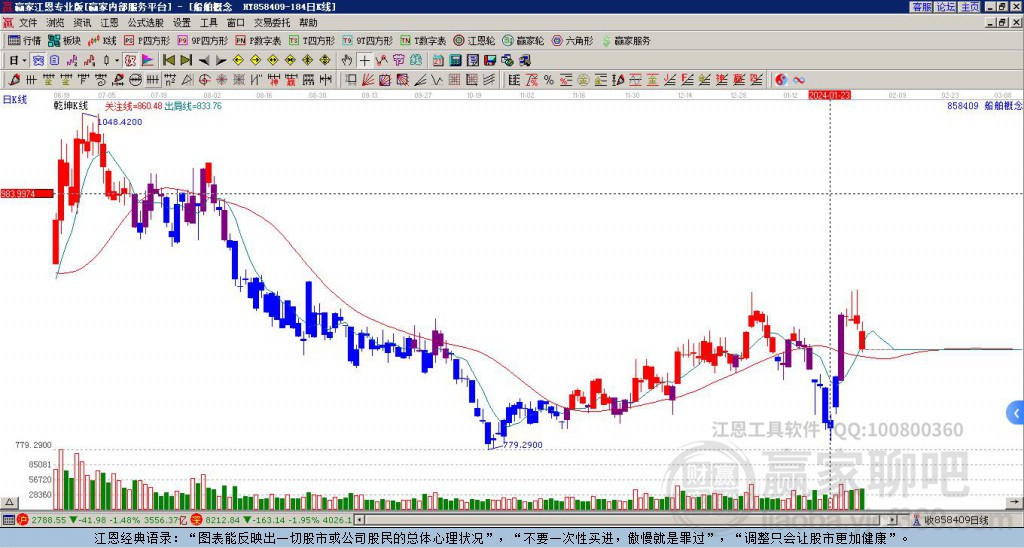Open the 六角形 hexagon tool
1024x548 pixels.
click(572, 40)
